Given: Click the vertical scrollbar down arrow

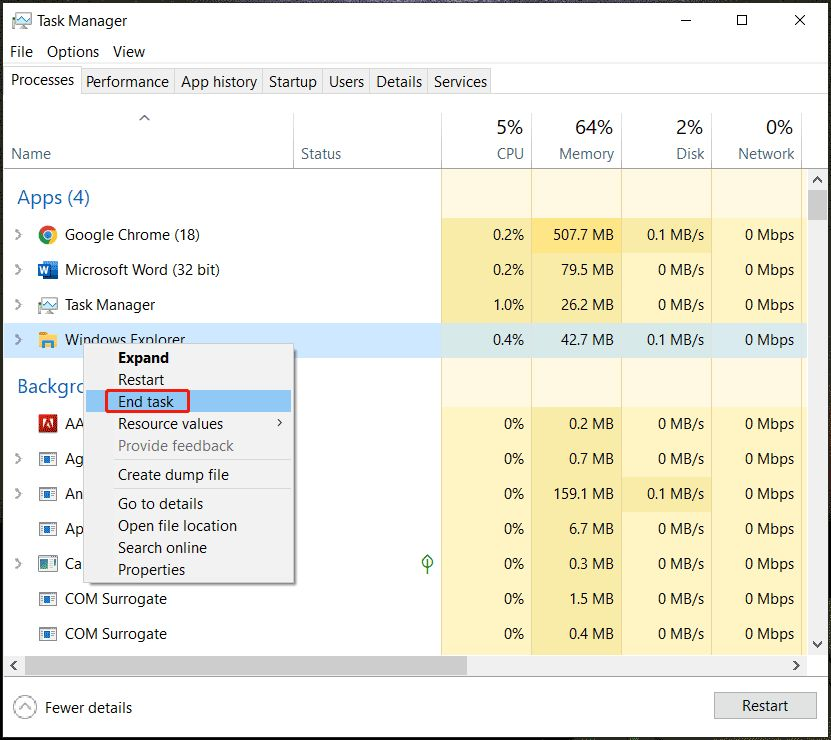Looking at the screenshot, I should pyautogui.click(x=817, y=645).
